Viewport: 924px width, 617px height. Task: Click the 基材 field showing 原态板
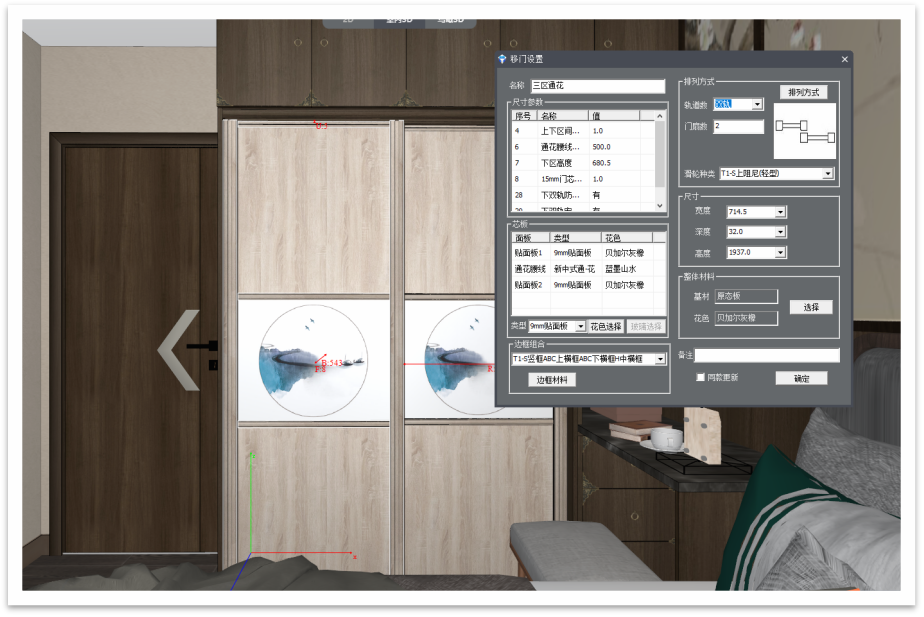(x=746, y=296)
